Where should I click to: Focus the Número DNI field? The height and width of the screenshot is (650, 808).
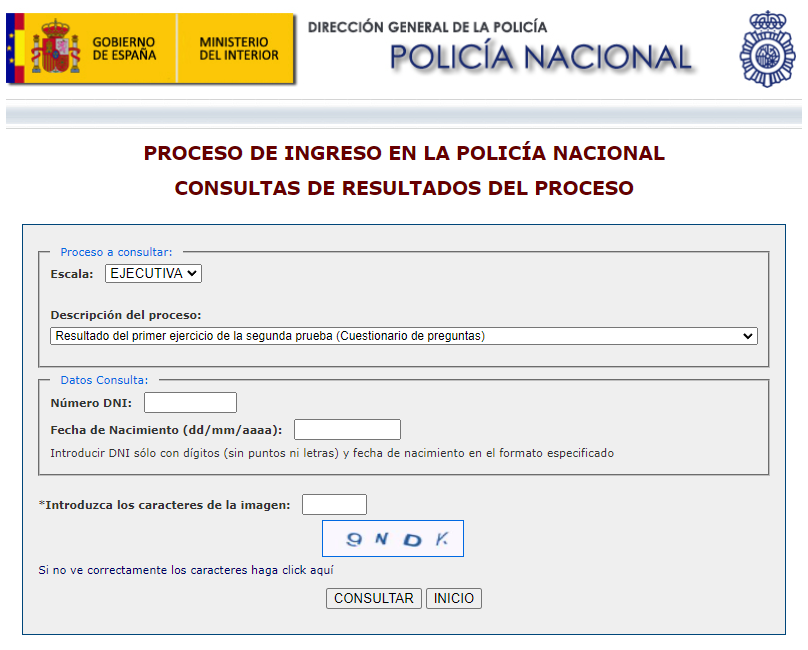click(190, 402)
